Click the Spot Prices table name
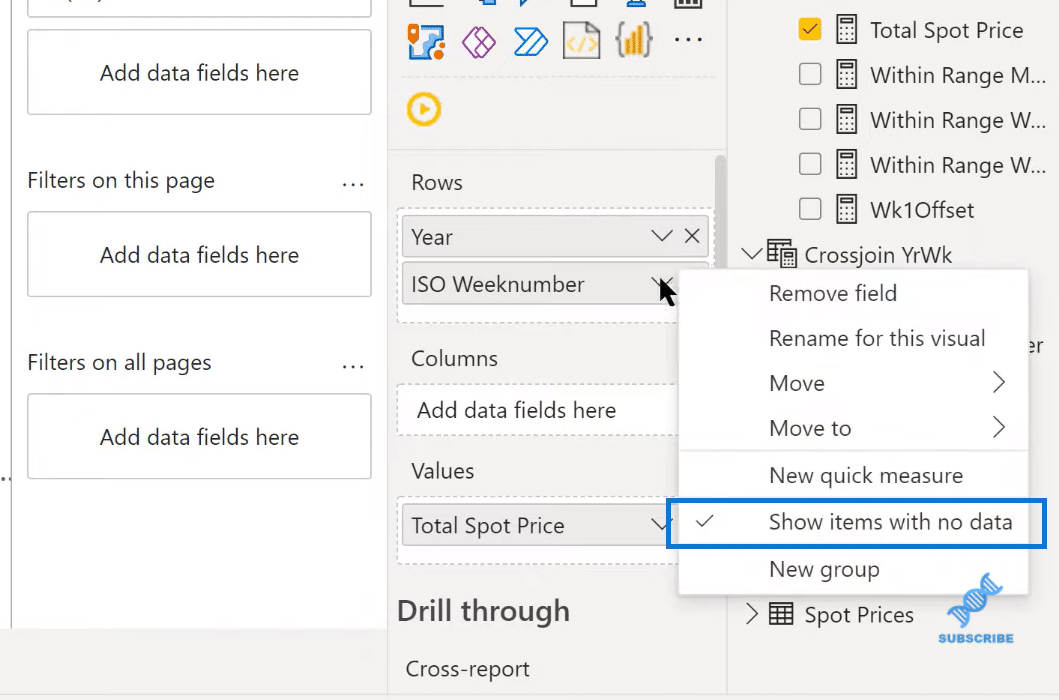 (x=859, y=615)
